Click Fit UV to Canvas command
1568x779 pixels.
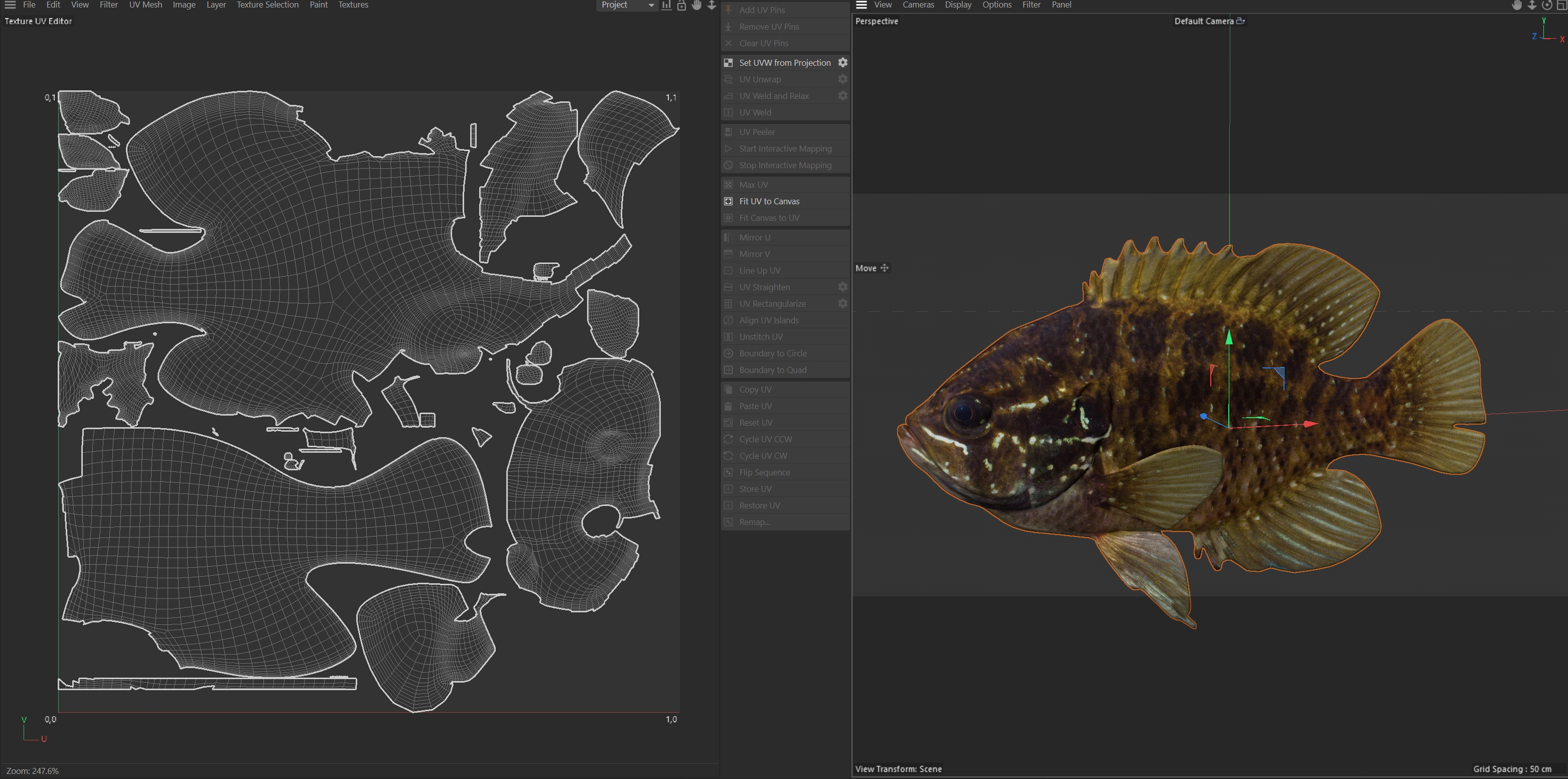[769, 201]
